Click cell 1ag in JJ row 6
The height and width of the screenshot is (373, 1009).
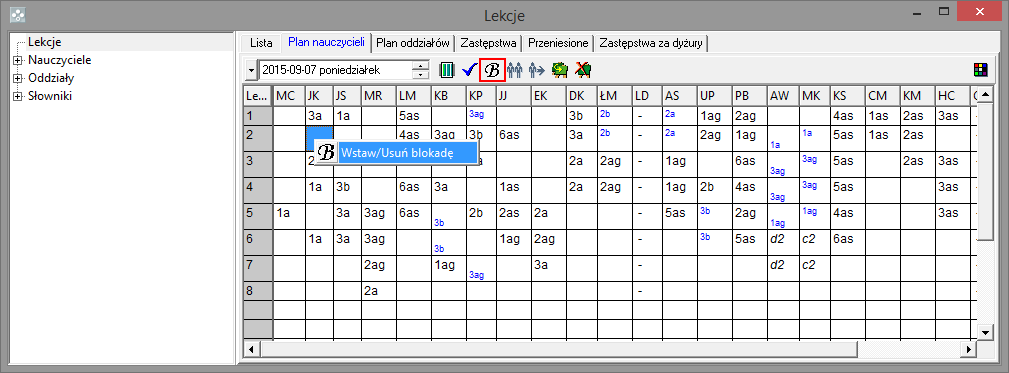click(x=513, y=243)
